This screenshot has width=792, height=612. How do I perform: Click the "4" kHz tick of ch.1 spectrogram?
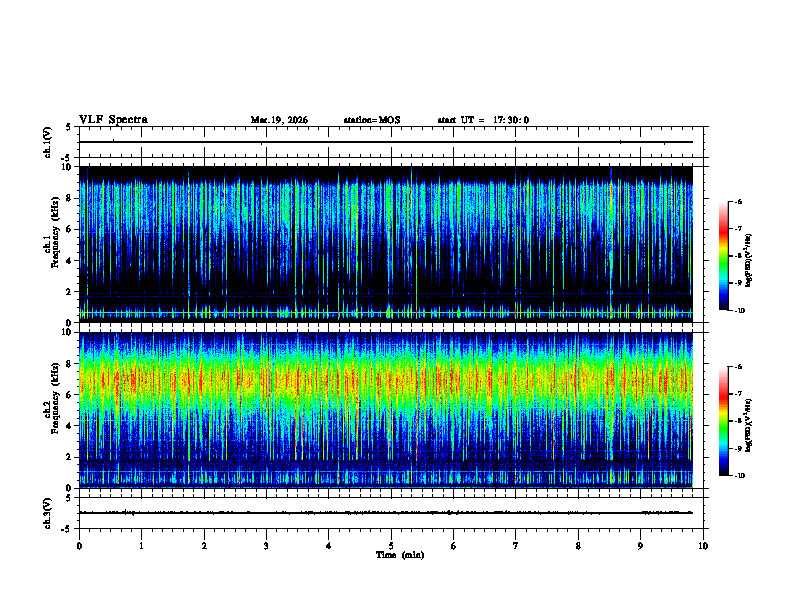point(69,261)
